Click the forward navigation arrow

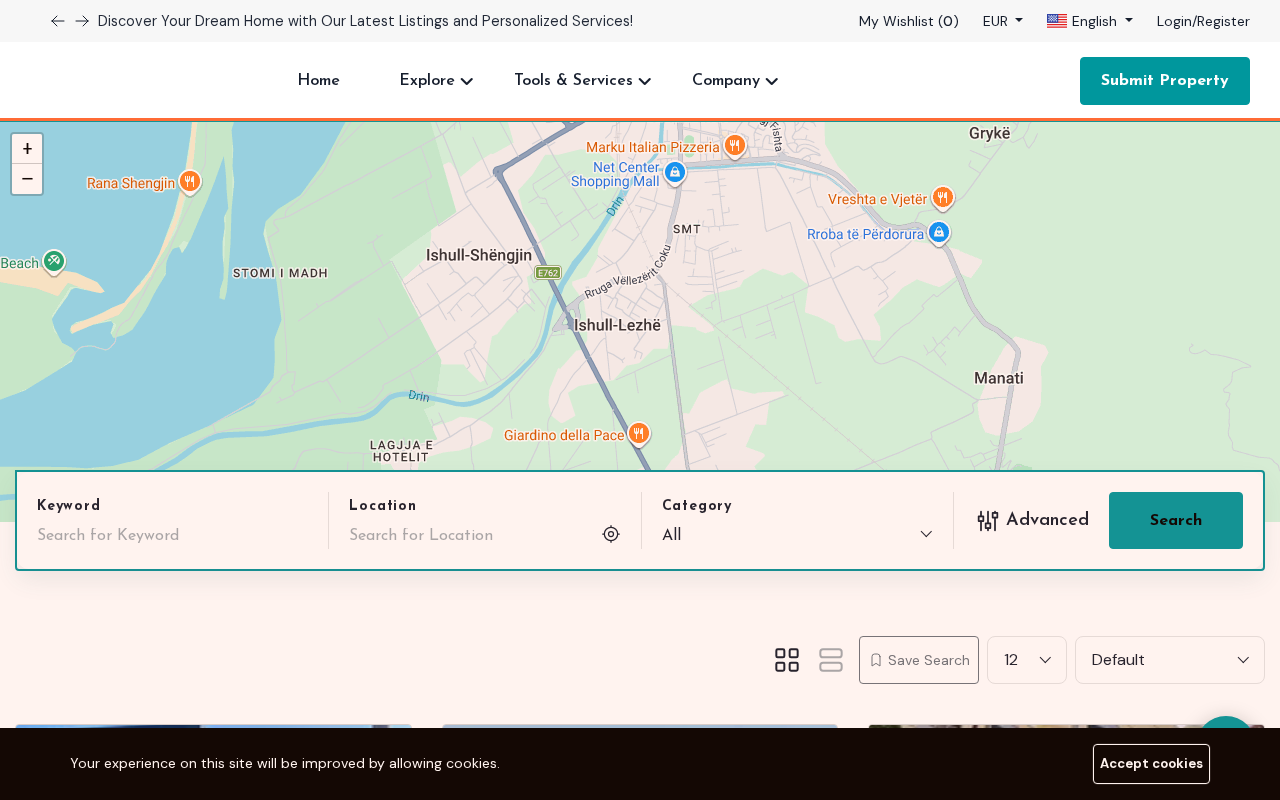81,20
